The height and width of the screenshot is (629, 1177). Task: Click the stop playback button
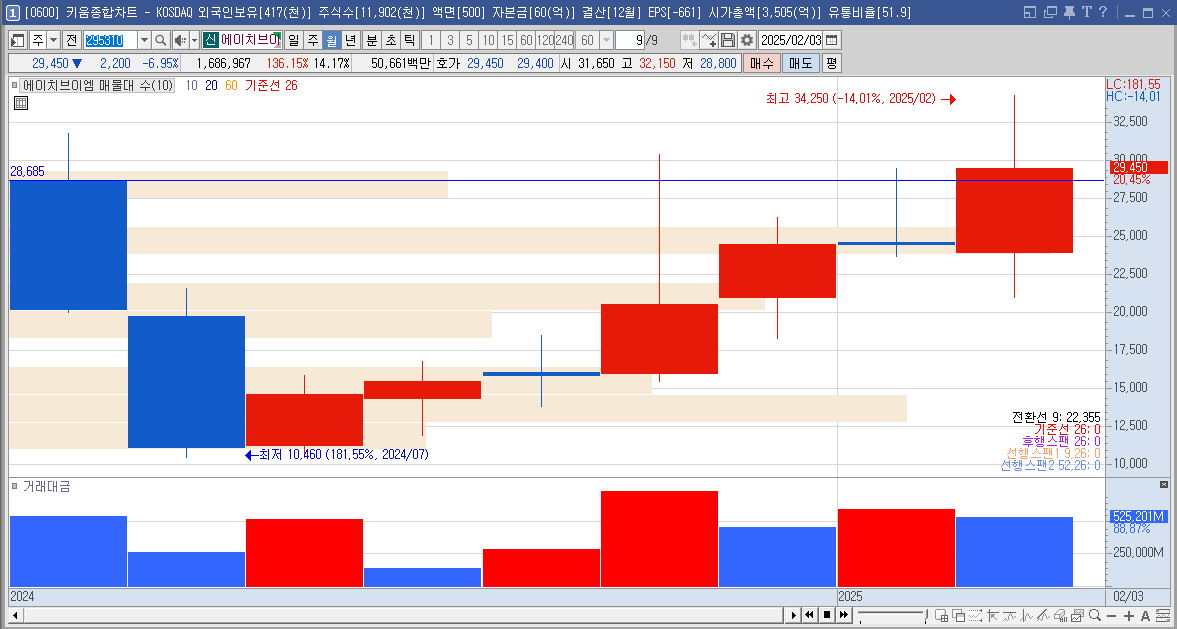click(826, 615)
